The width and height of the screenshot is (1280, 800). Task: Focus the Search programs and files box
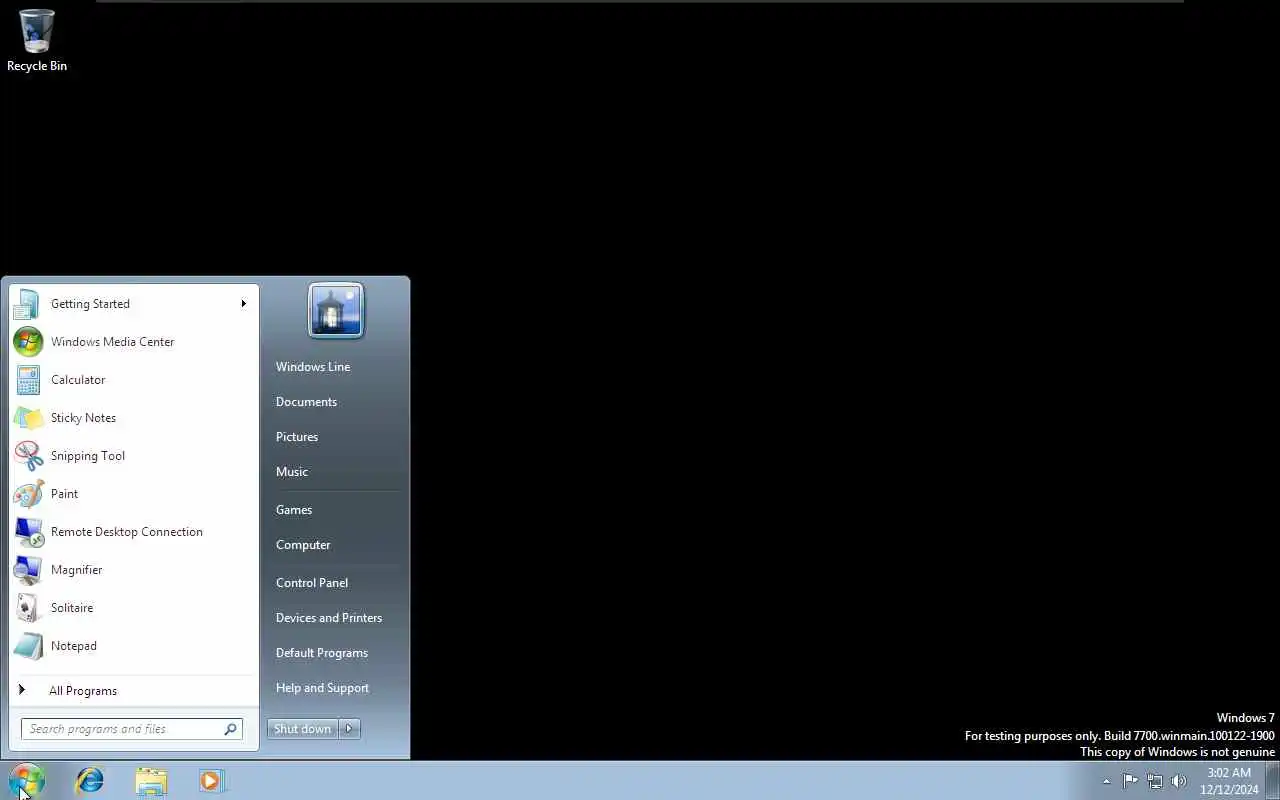point(132,729)
